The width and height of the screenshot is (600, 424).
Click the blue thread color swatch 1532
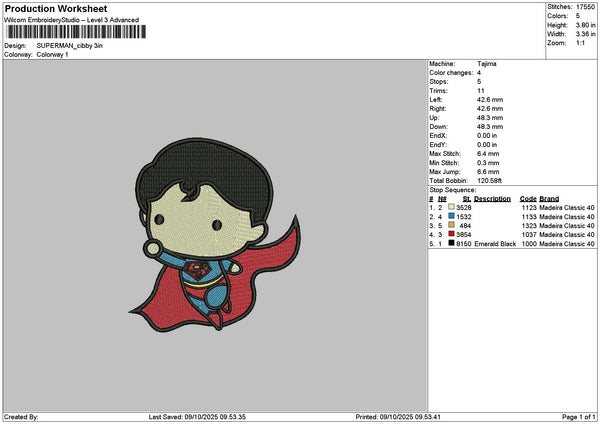452,216
